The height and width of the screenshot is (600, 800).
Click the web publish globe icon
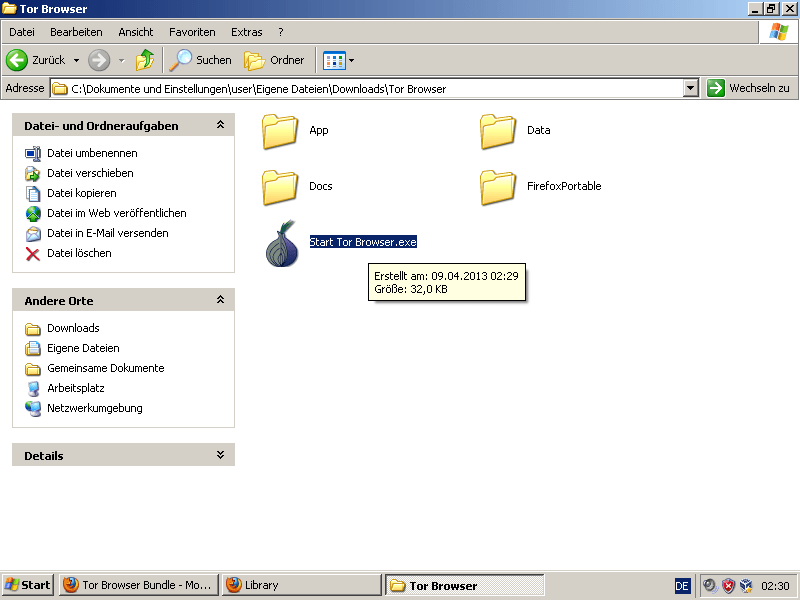click(33, 213)
